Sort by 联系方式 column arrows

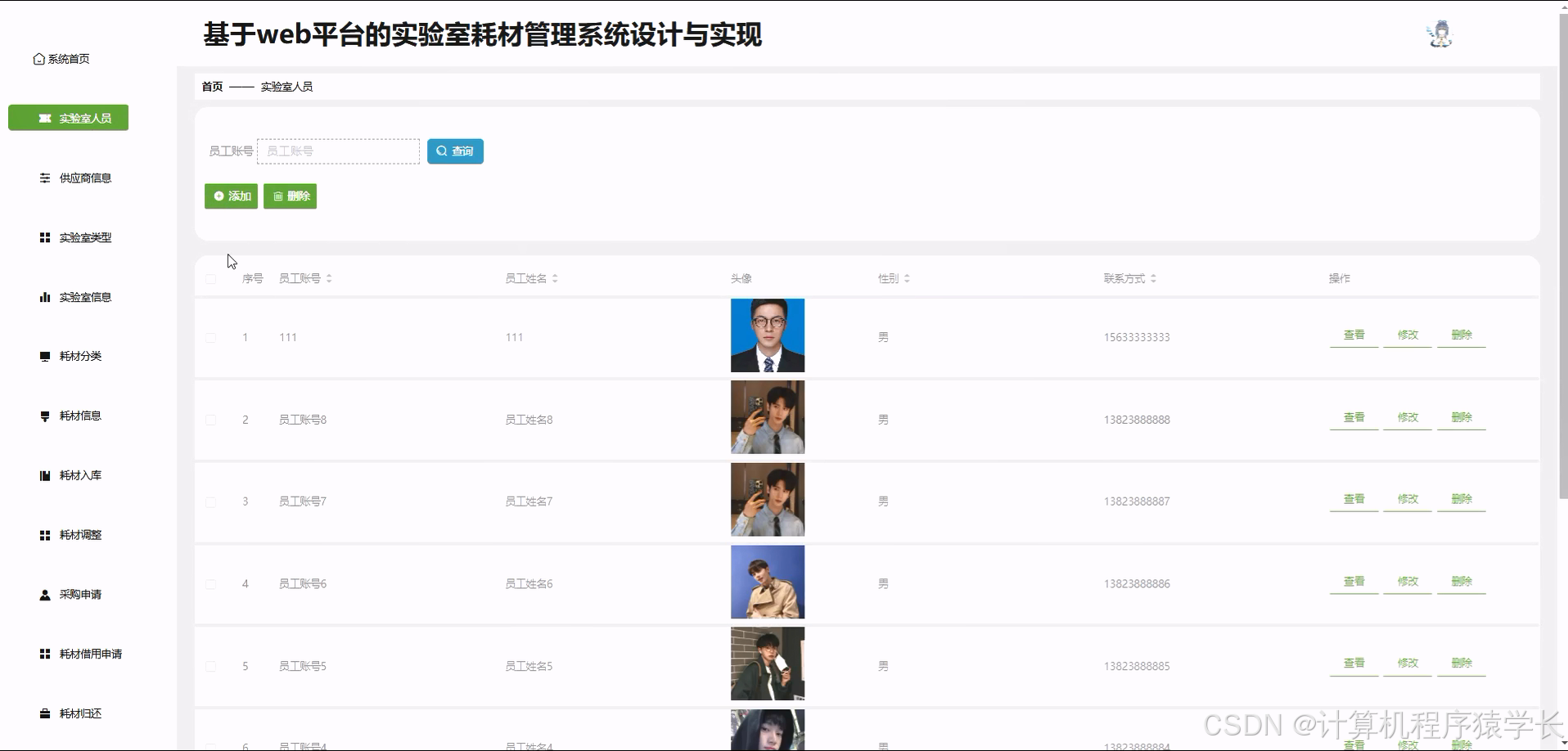(1153, 279)
